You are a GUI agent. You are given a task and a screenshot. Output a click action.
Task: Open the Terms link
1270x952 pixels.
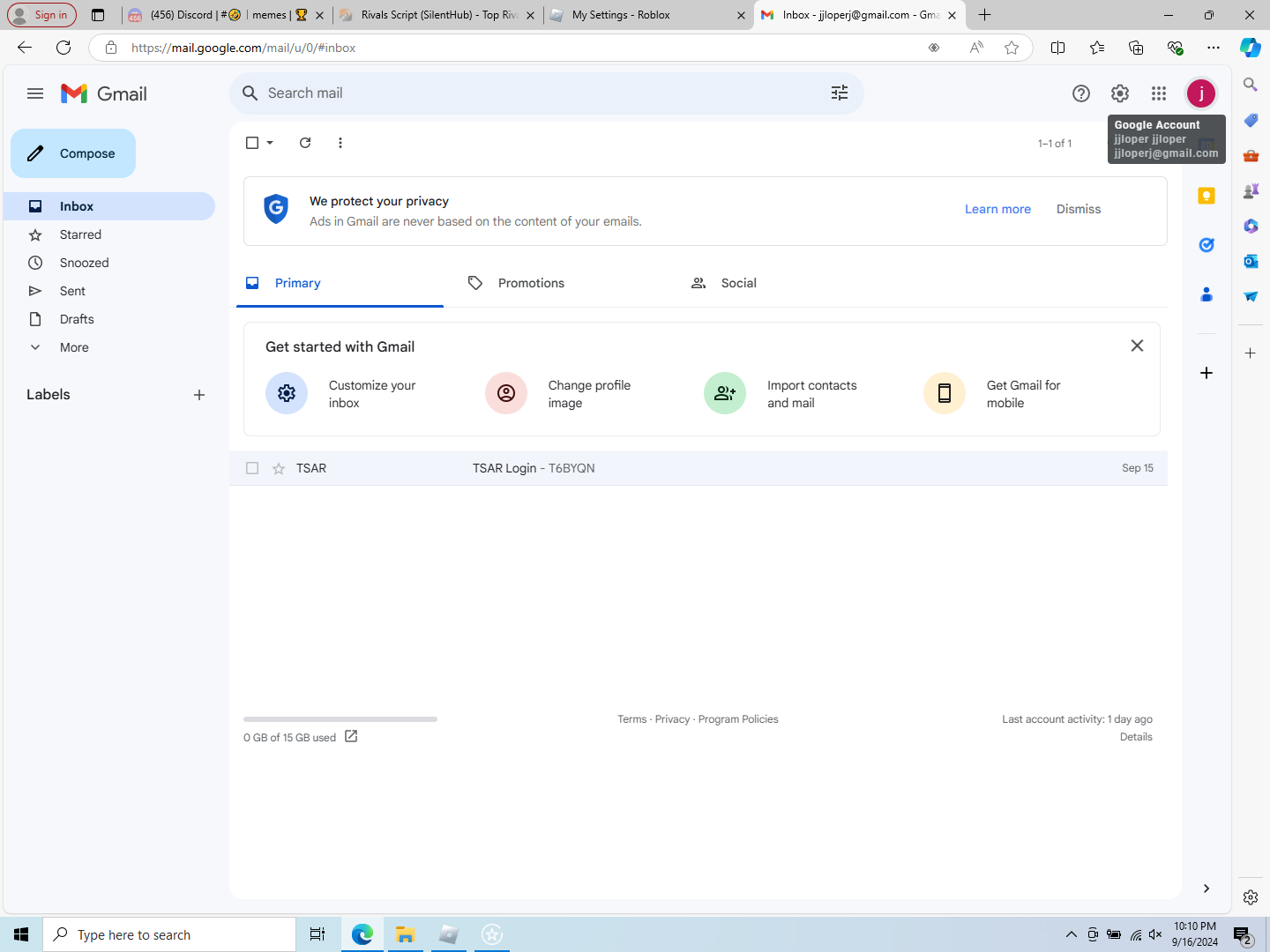tap(632, 719)
